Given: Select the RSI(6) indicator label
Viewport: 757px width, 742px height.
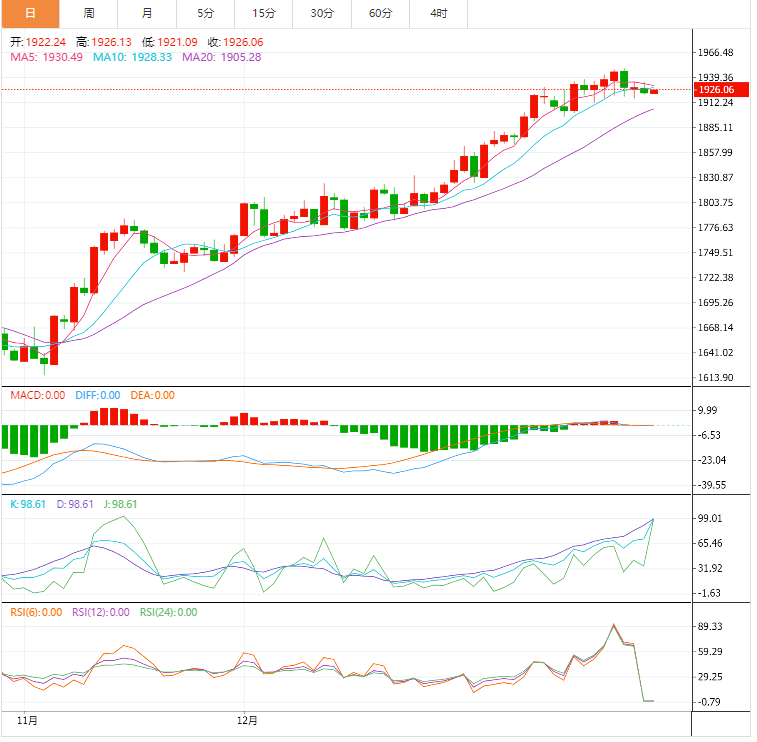Looking at the screenshot, I should click(x=36, y=612).
